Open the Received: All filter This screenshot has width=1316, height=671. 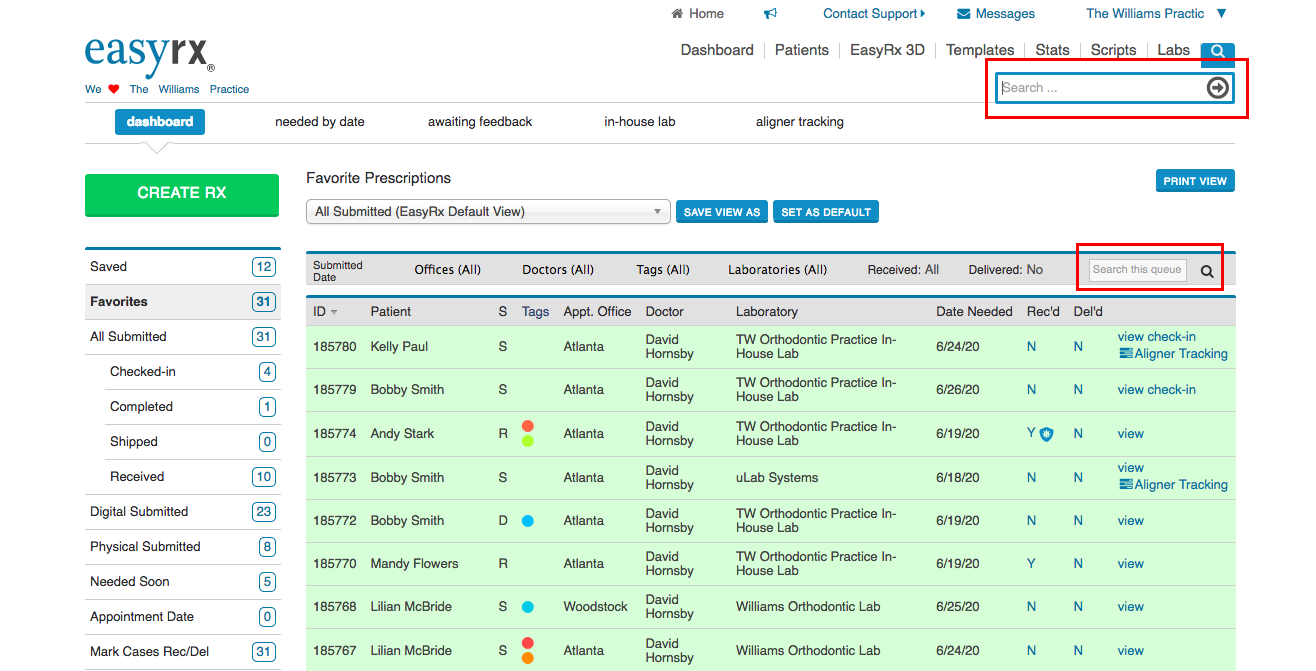(903, 270)
